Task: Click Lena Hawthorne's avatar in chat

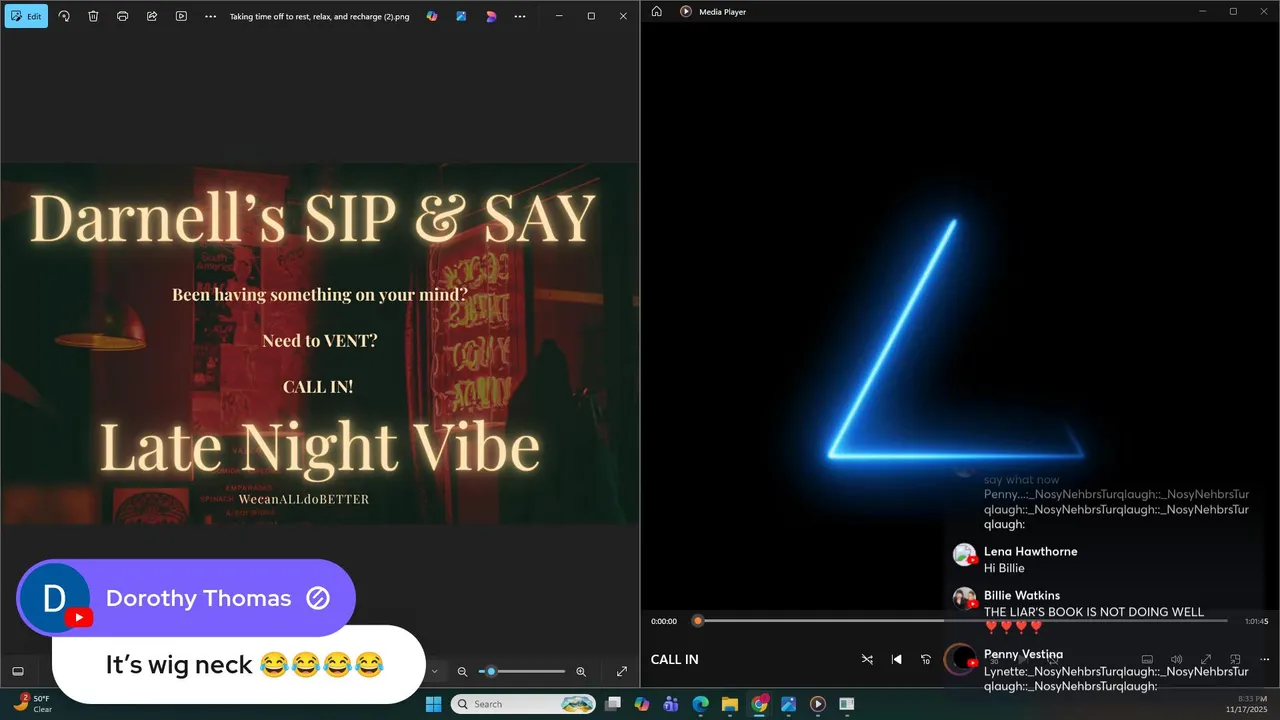Action: click(964, 555)
